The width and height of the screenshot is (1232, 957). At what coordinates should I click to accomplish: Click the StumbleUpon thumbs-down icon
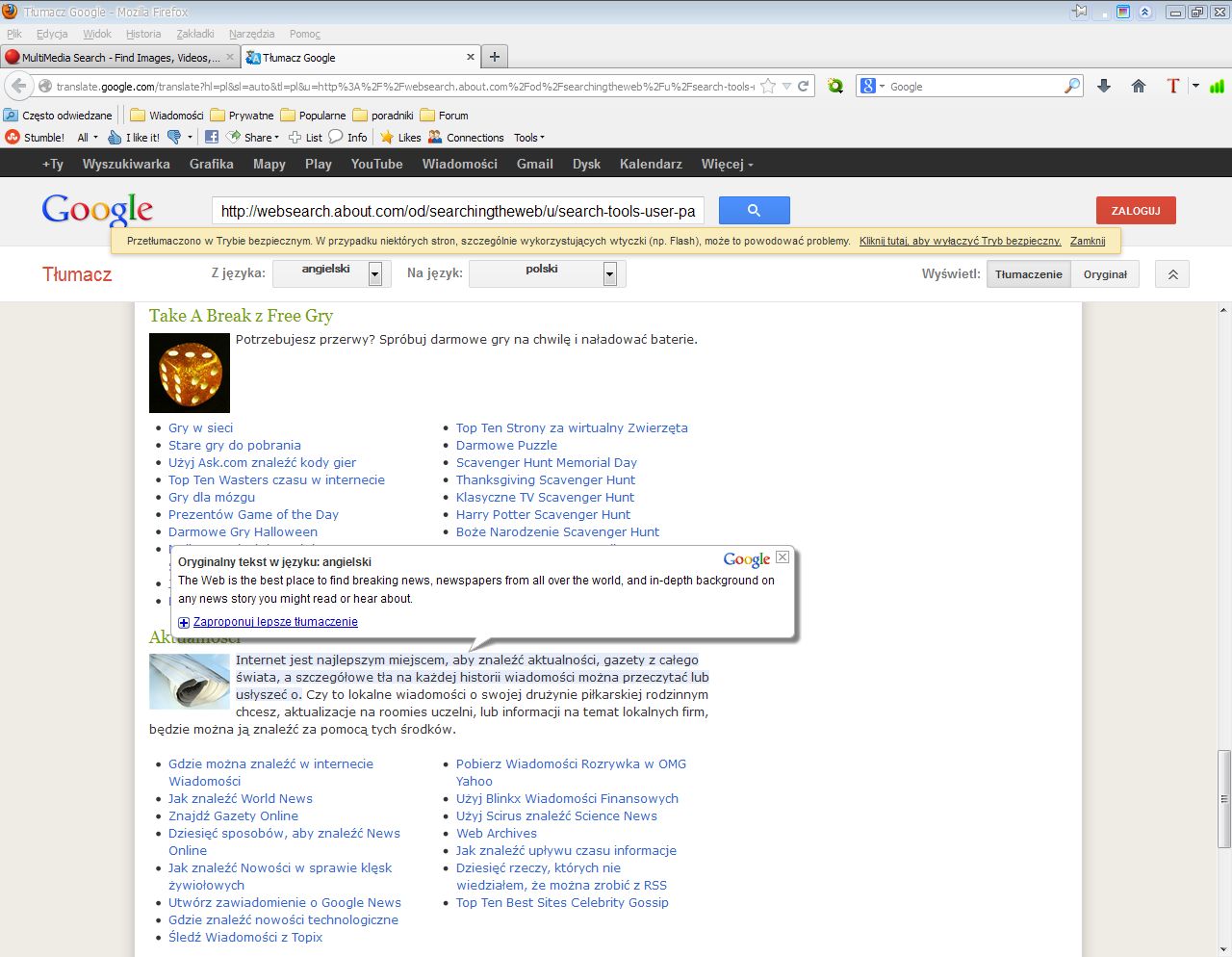[174, 137]
